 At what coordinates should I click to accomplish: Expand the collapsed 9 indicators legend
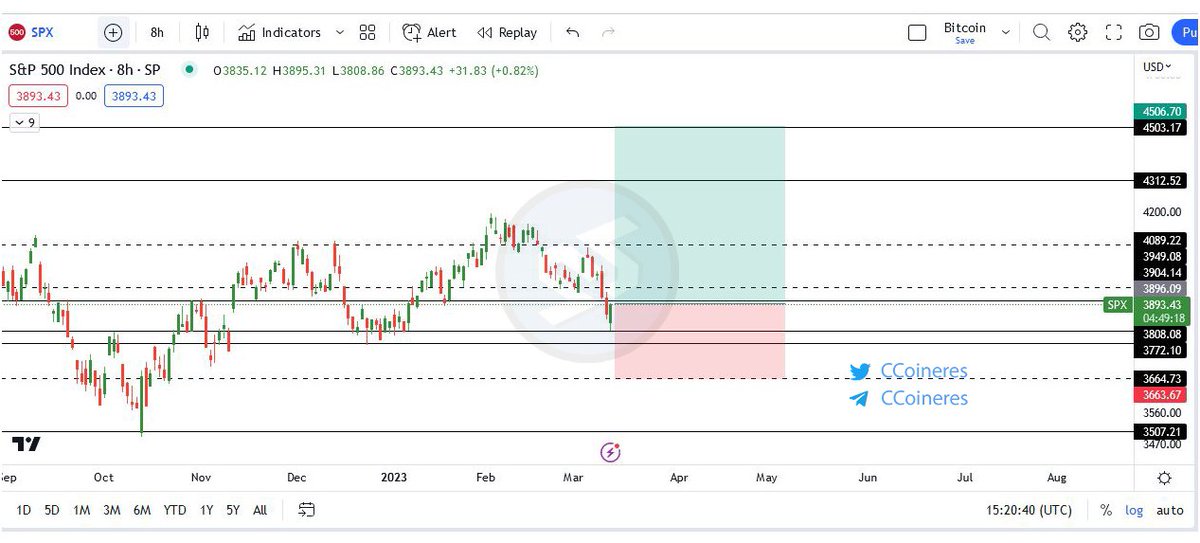pyautogui.click(x=24, y=122)
